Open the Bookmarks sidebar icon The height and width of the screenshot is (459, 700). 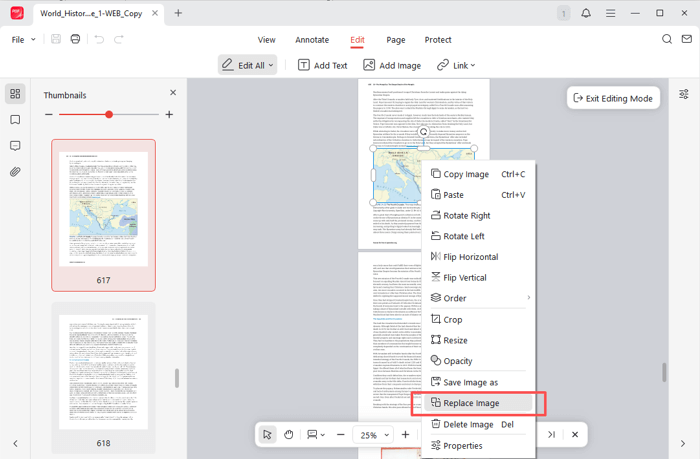[x=15, y=120]
